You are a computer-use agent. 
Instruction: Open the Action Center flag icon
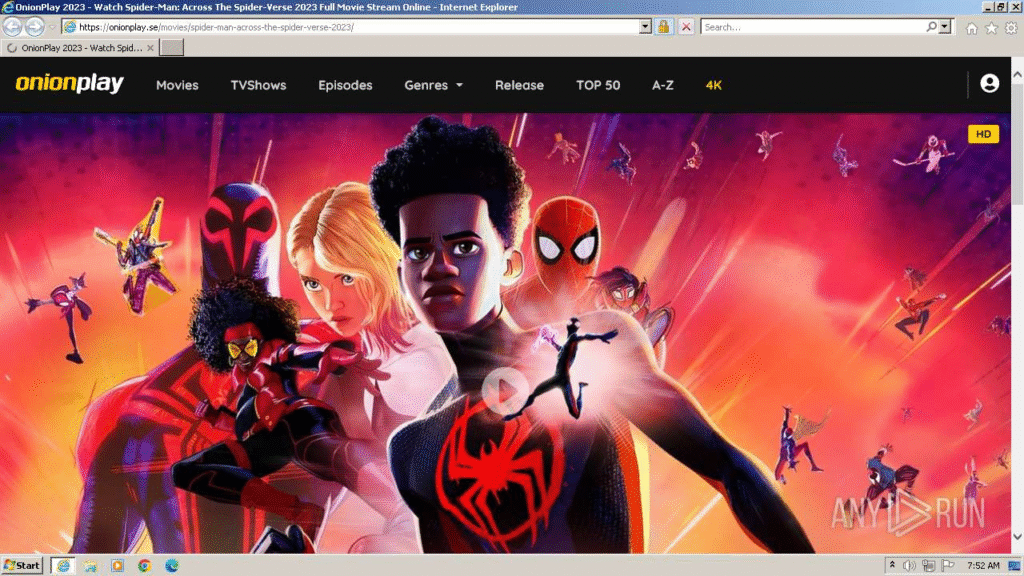948,565
